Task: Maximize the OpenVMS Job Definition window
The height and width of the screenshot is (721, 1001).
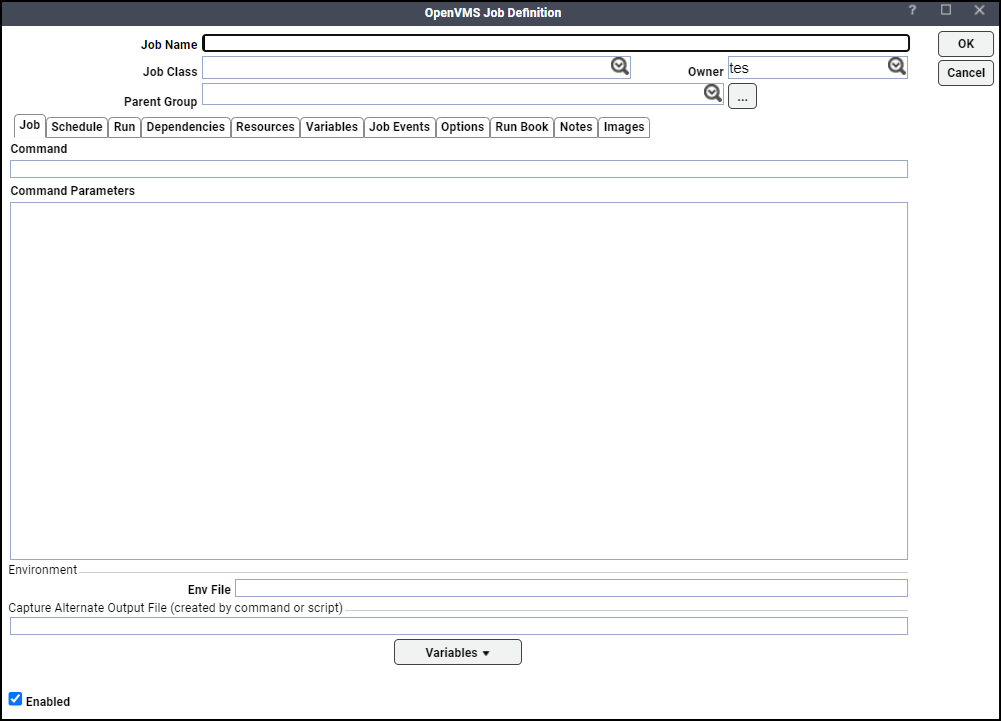Action: tap(946, 11)
